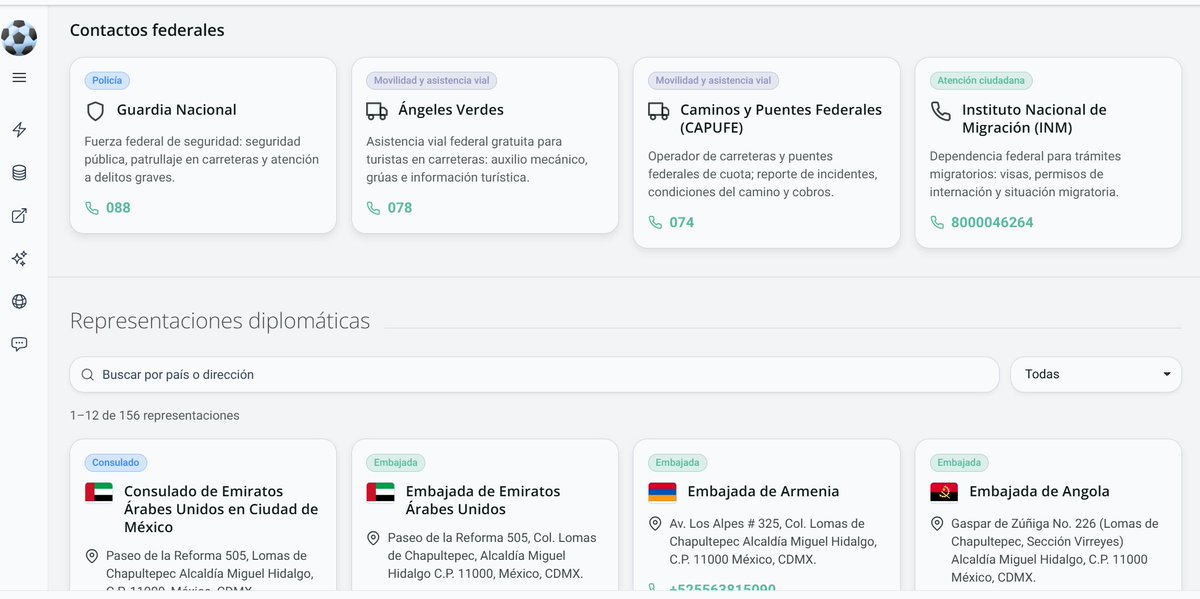Click UAE flag on Embajada de Emiratos card
Image resolution: width=1200 pixels, height=599 pixels.
pyautogui.click(x=381, y=492)
